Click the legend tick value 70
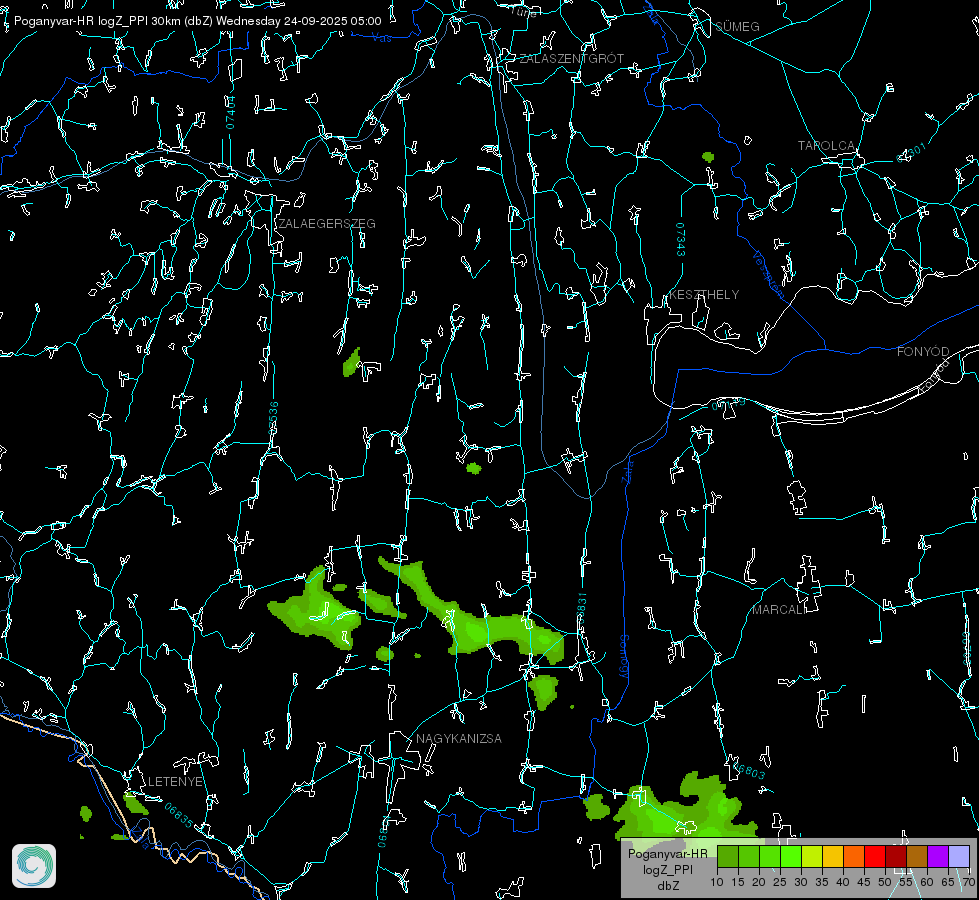The image size is (979, 900). coord(969,882)
